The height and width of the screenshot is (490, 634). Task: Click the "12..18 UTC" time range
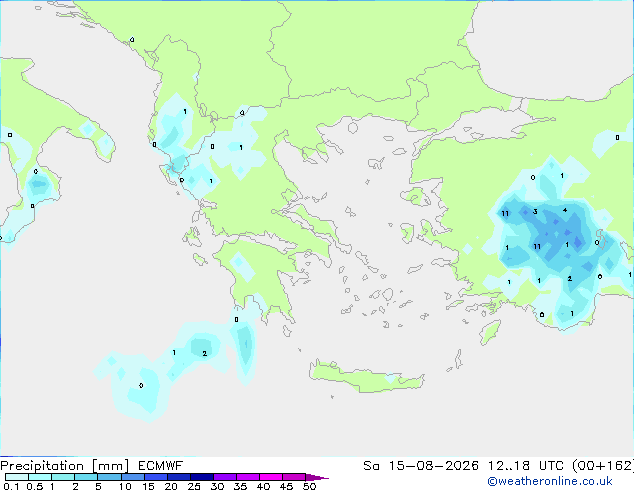tap(526, 466)
